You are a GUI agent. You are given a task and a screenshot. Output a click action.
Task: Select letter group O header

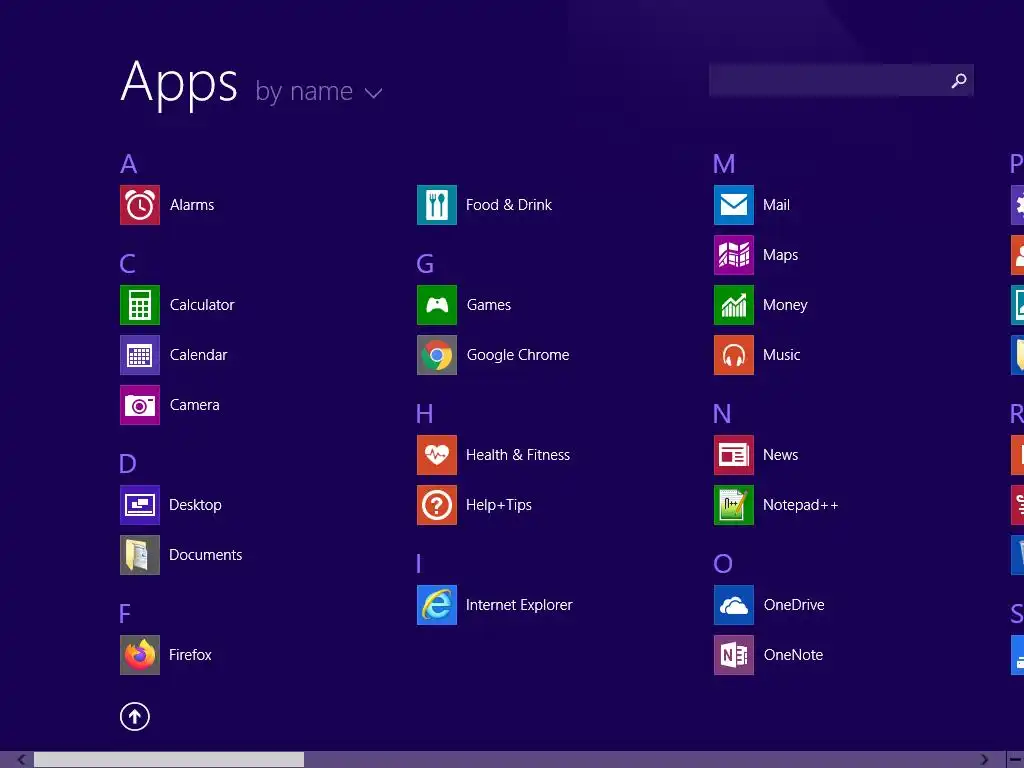point(723,564)
